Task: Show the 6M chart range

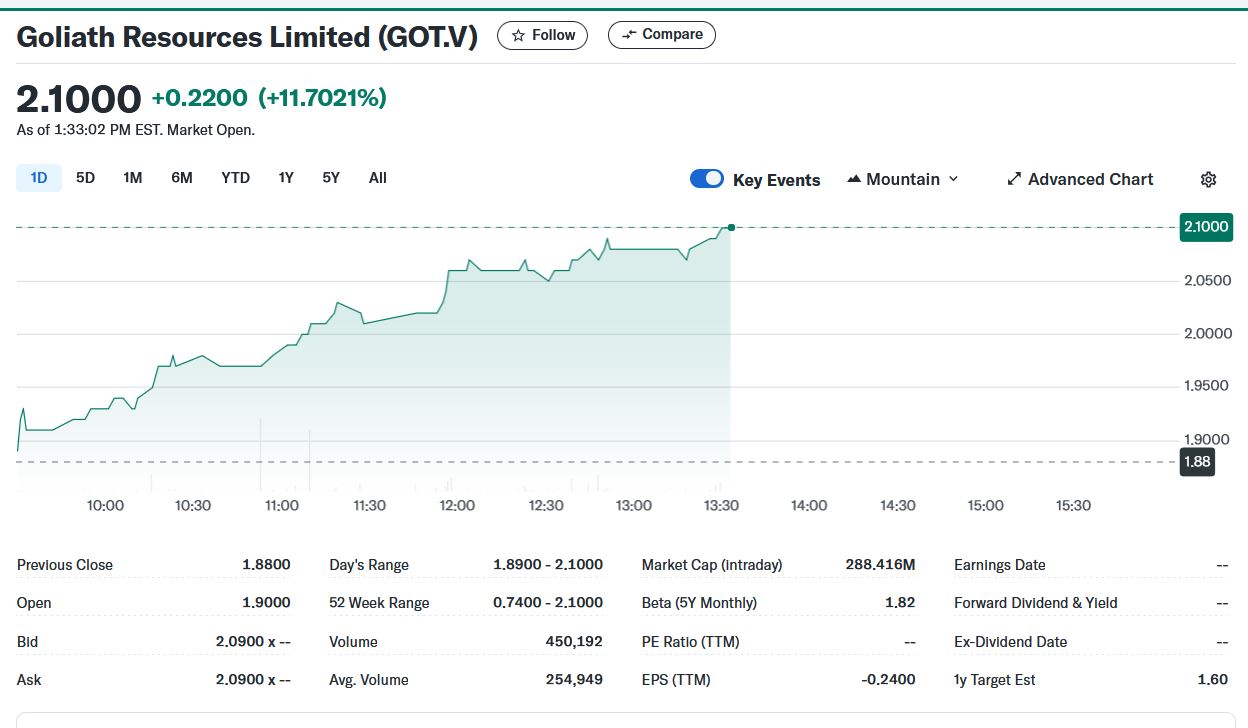Action: coord(182,178)
